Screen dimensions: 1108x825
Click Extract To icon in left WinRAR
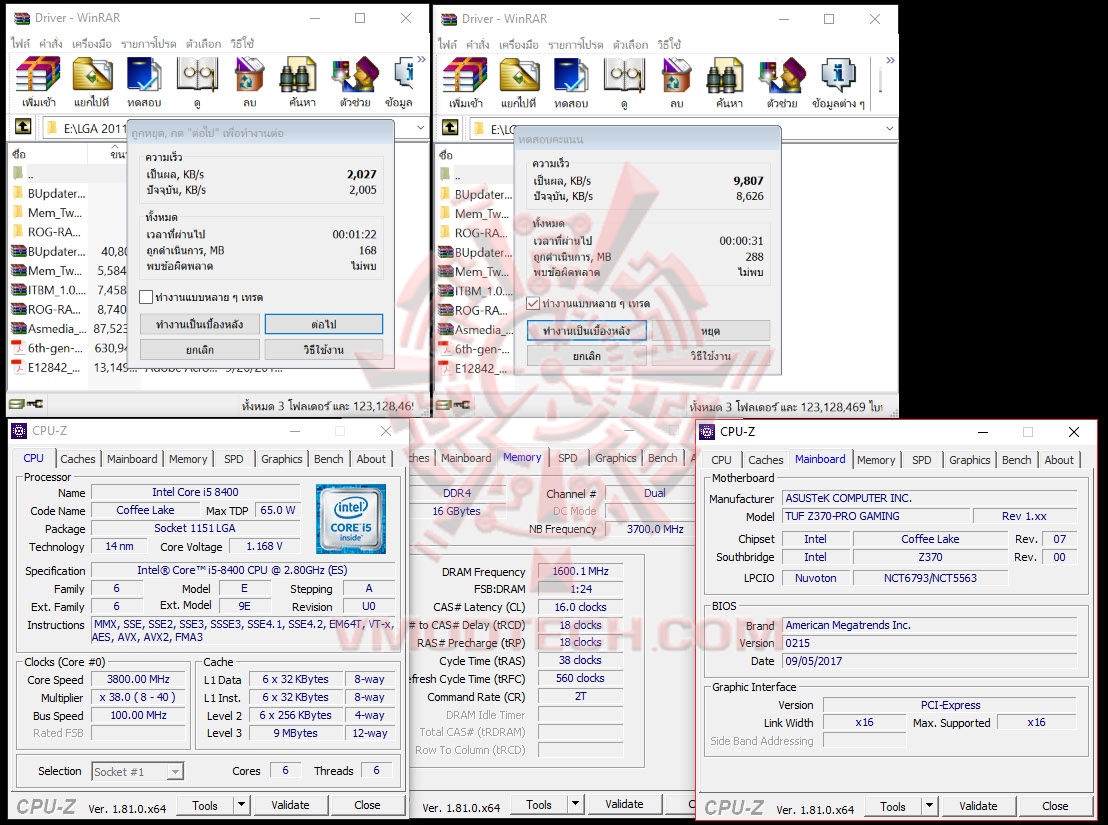click(92, 75)
